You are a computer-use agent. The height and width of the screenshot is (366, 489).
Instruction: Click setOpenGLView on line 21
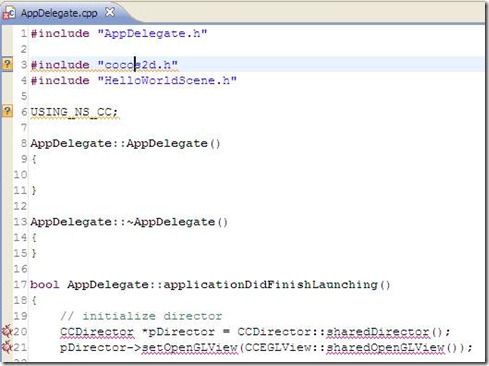(189, 347)
